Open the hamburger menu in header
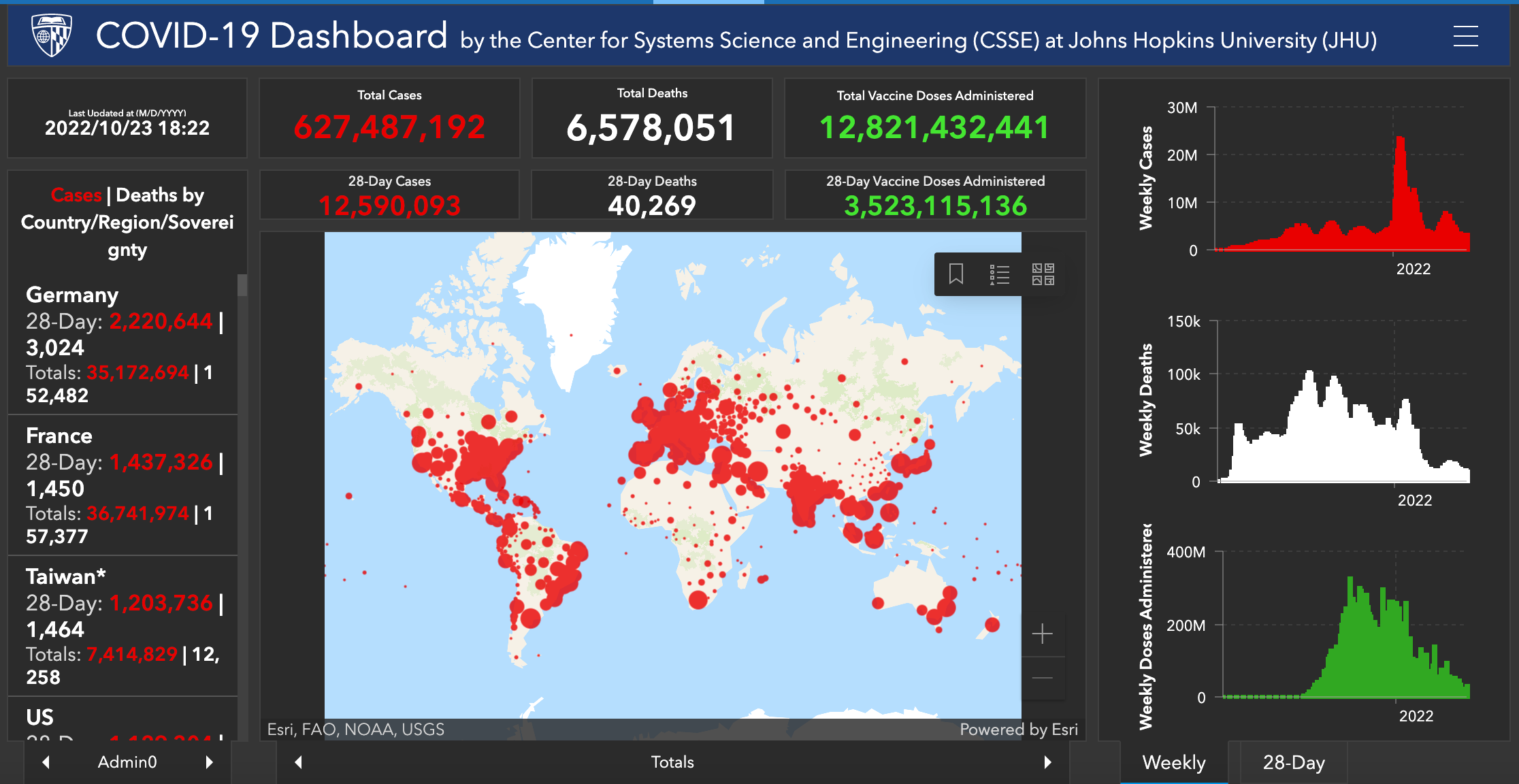 tap(1465, 36)
